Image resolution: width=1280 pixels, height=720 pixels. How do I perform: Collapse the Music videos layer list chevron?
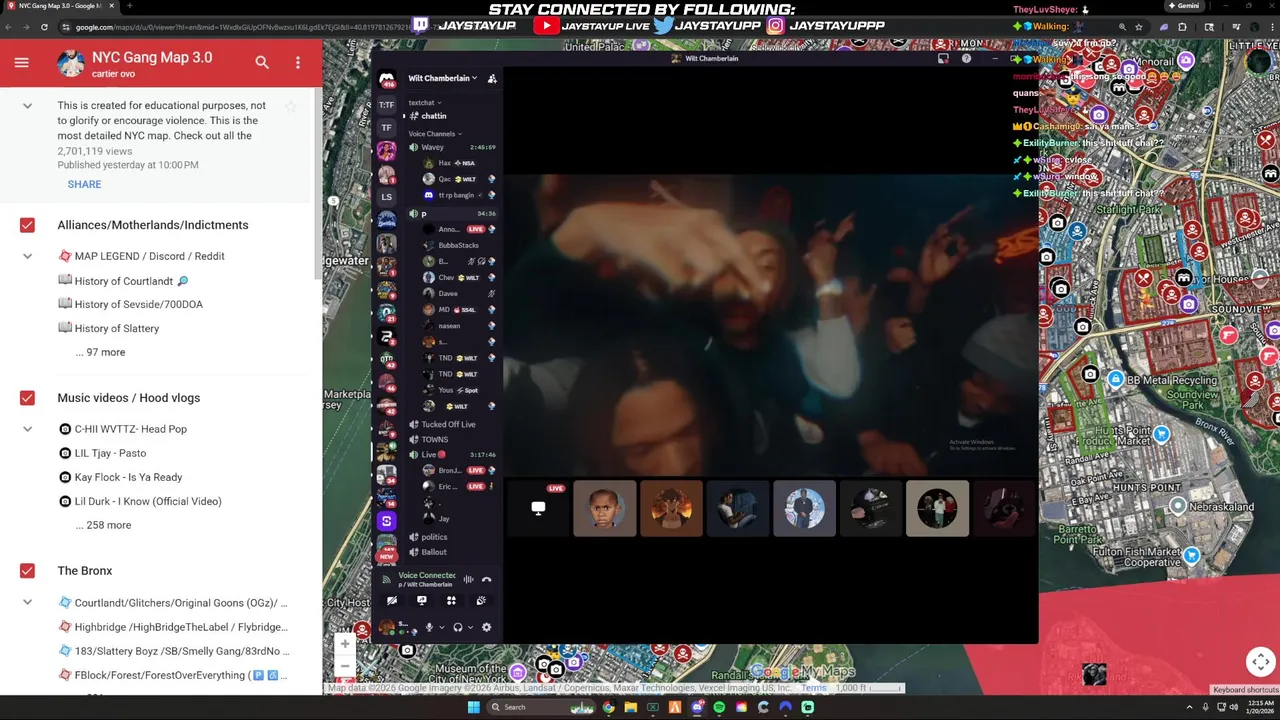(x=27, y=429)
